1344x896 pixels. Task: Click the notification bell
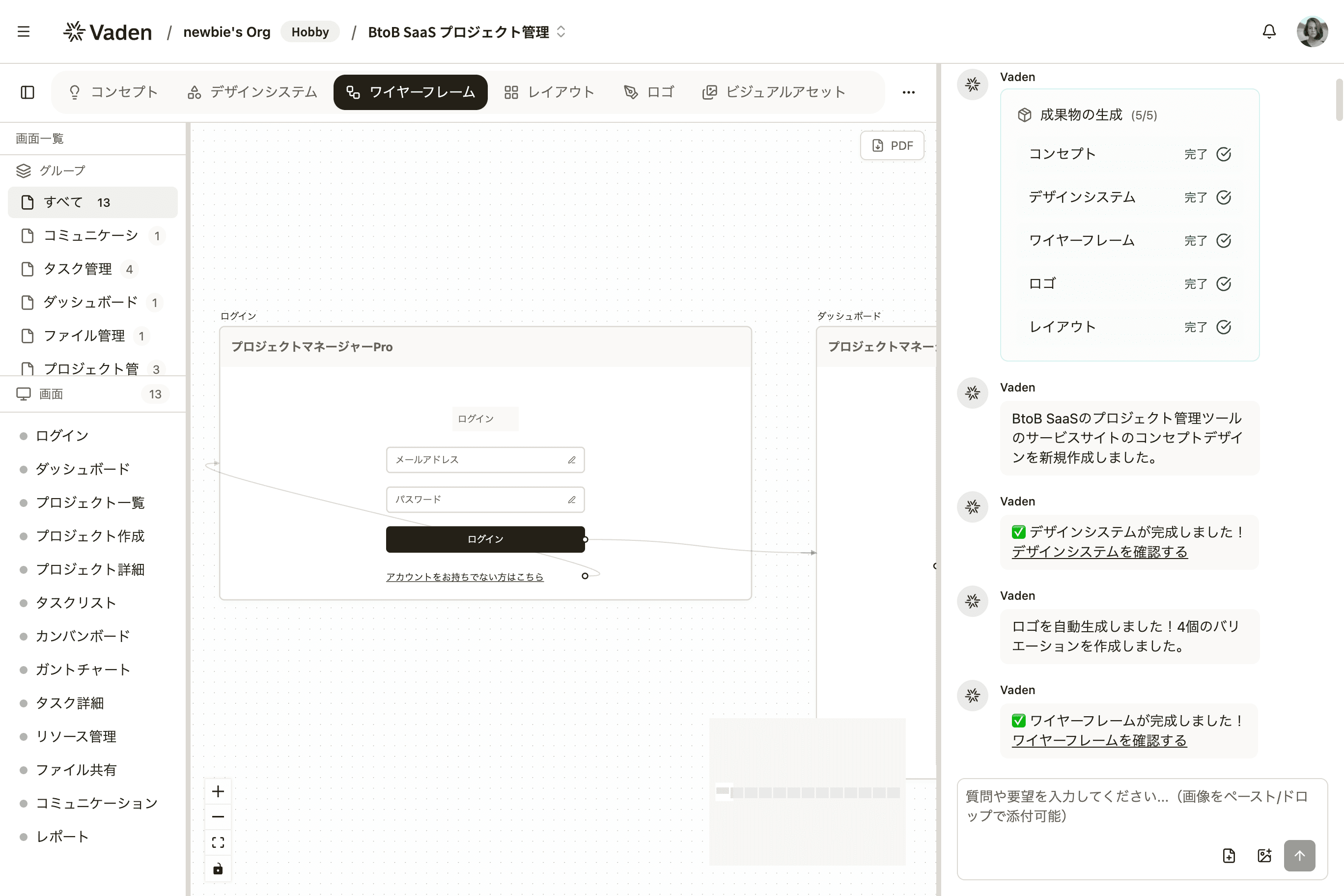1268,31
